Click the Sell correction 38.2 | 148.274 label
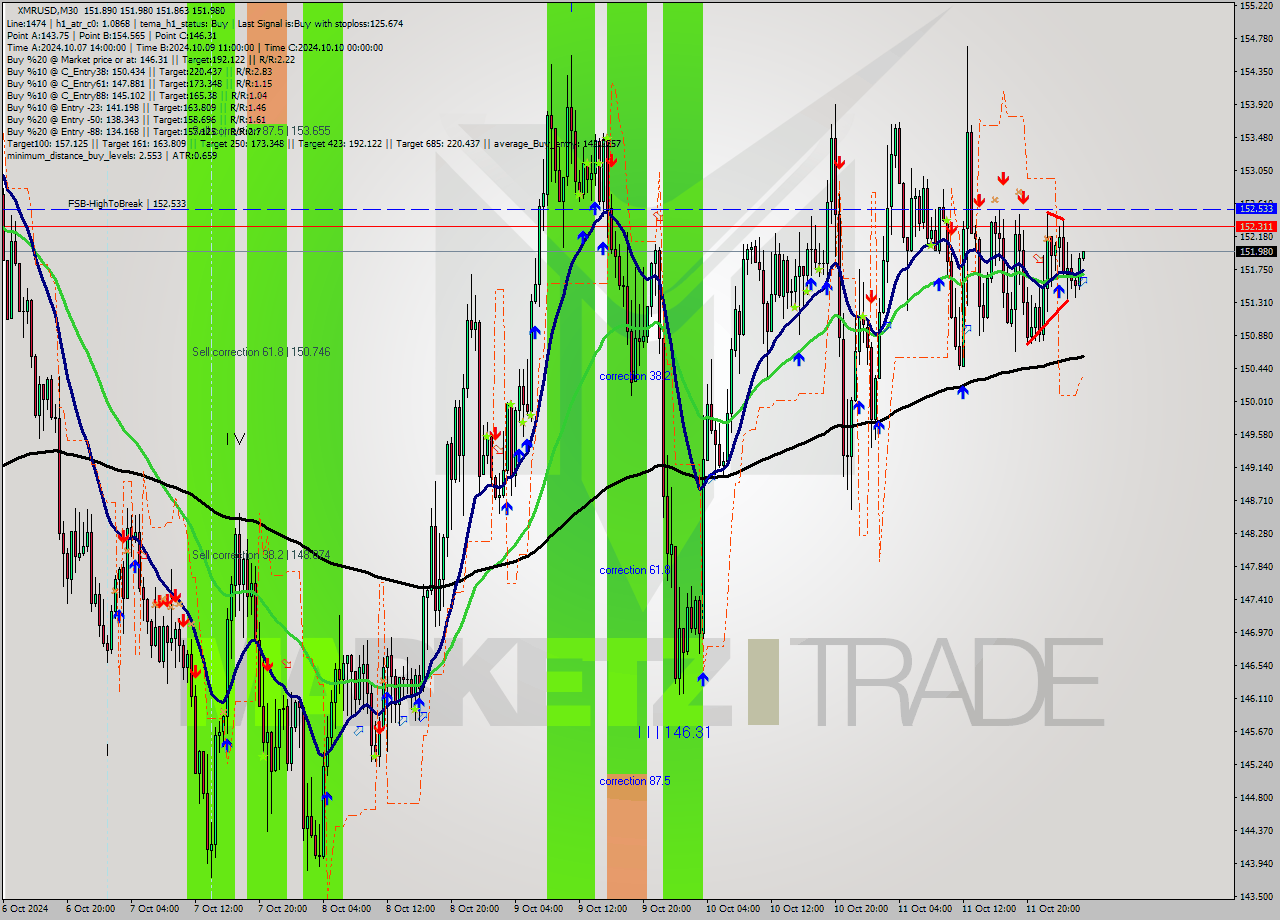This screenshot has height=920, width=1280. click(x=261, y=555)
